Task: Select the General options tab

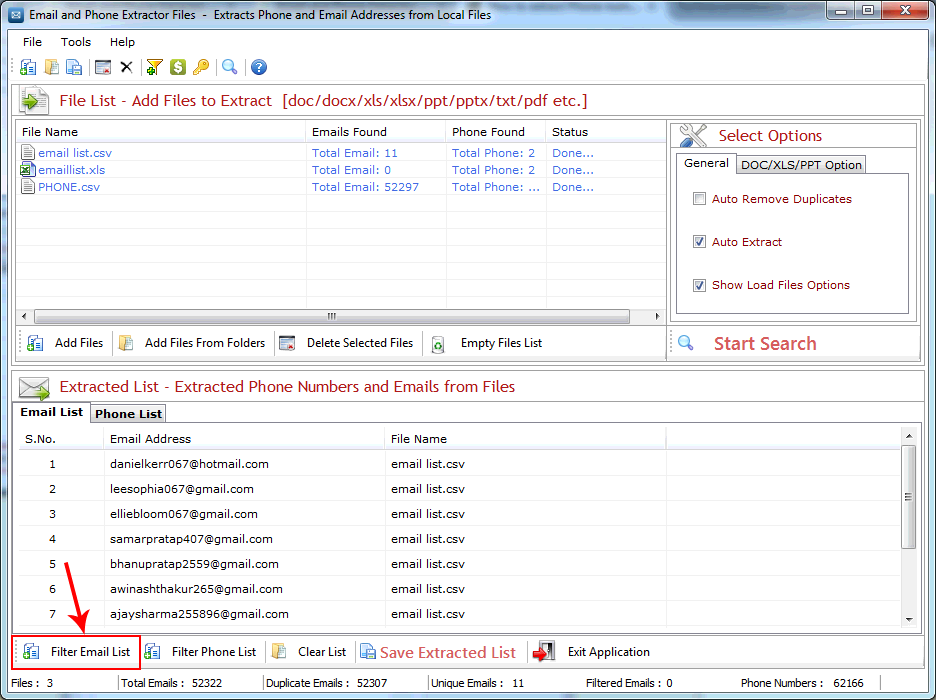Action: coord(706,163)
